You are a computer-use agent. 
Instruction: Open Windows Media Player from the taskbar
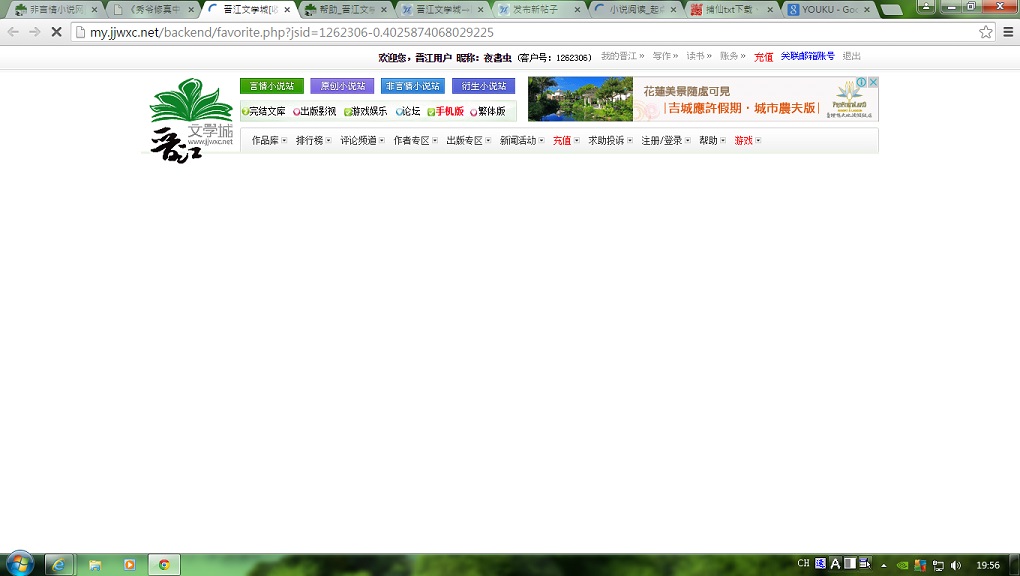(x=129, y=565)
